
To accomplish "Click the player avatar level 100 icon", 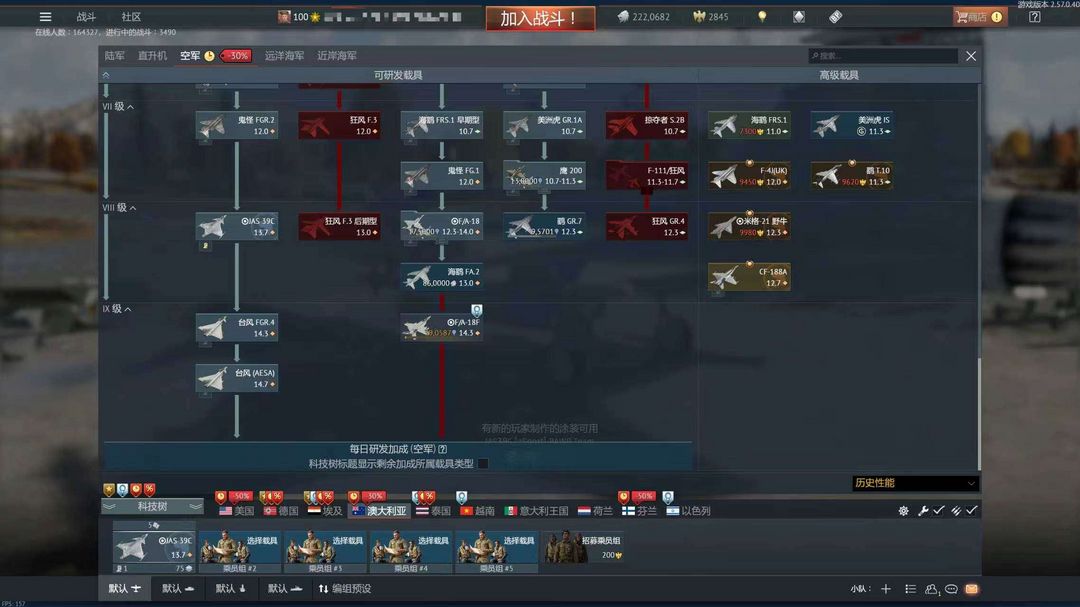I will 284,17.
